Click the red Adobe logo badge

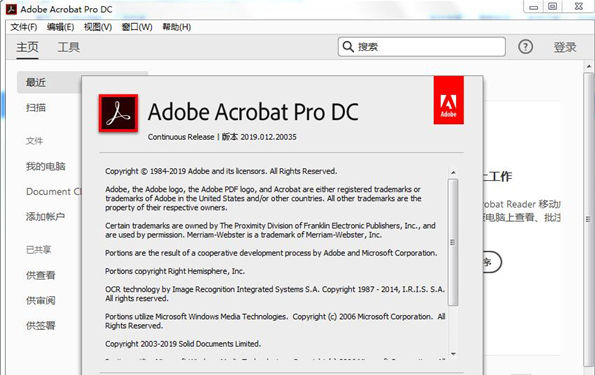click(x=449, y=100)
